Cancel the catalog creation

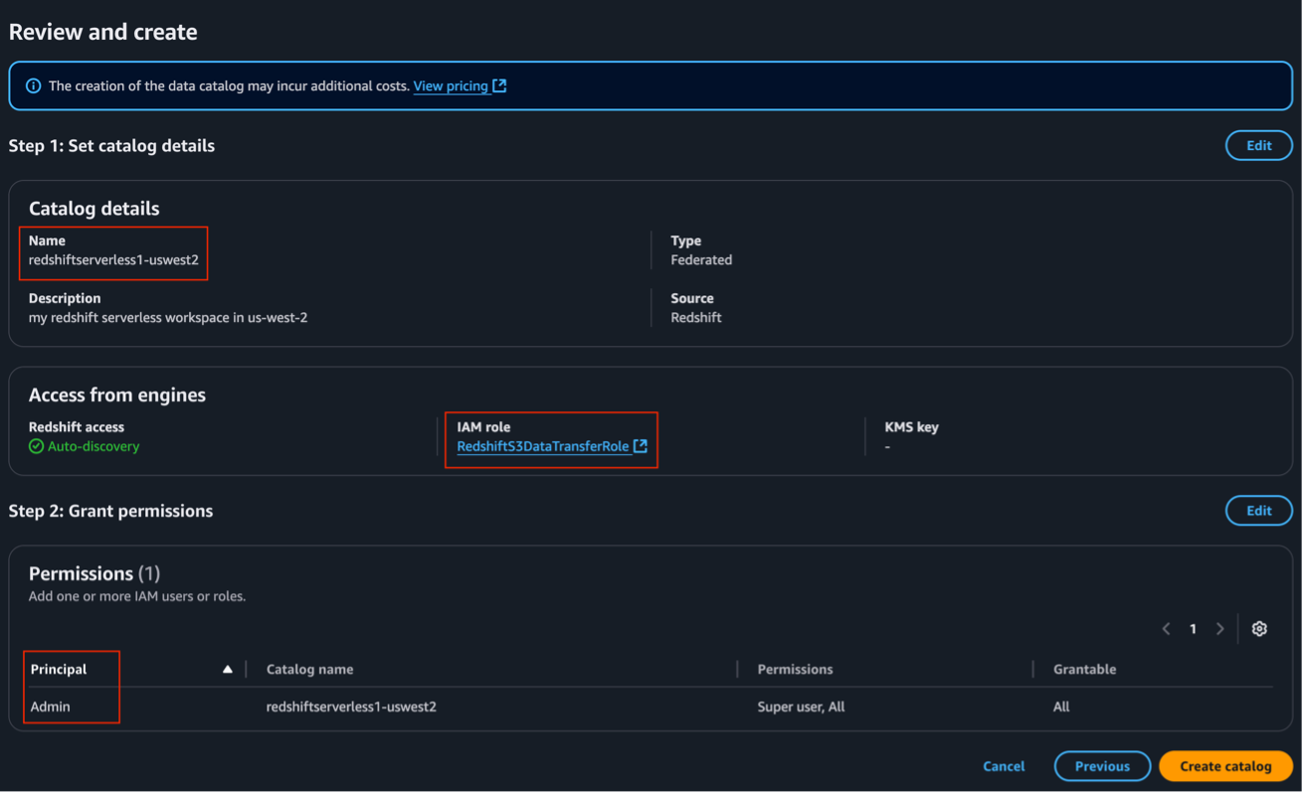click(1004, 767)
